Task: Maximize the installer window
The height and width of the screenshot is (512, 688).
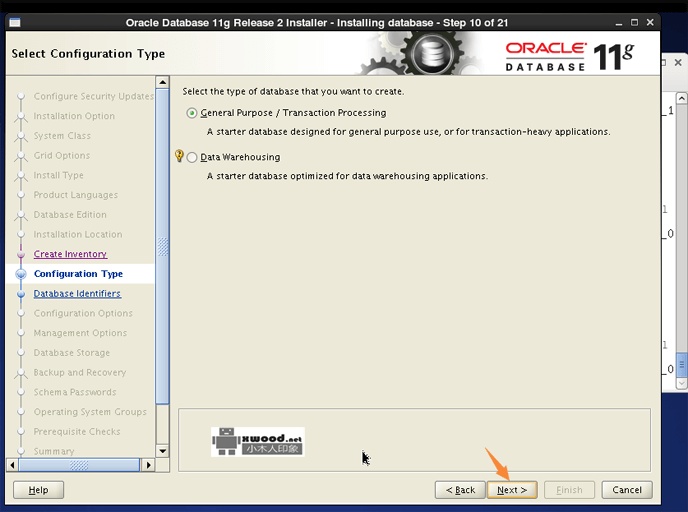Action: (x=633, y=22)
